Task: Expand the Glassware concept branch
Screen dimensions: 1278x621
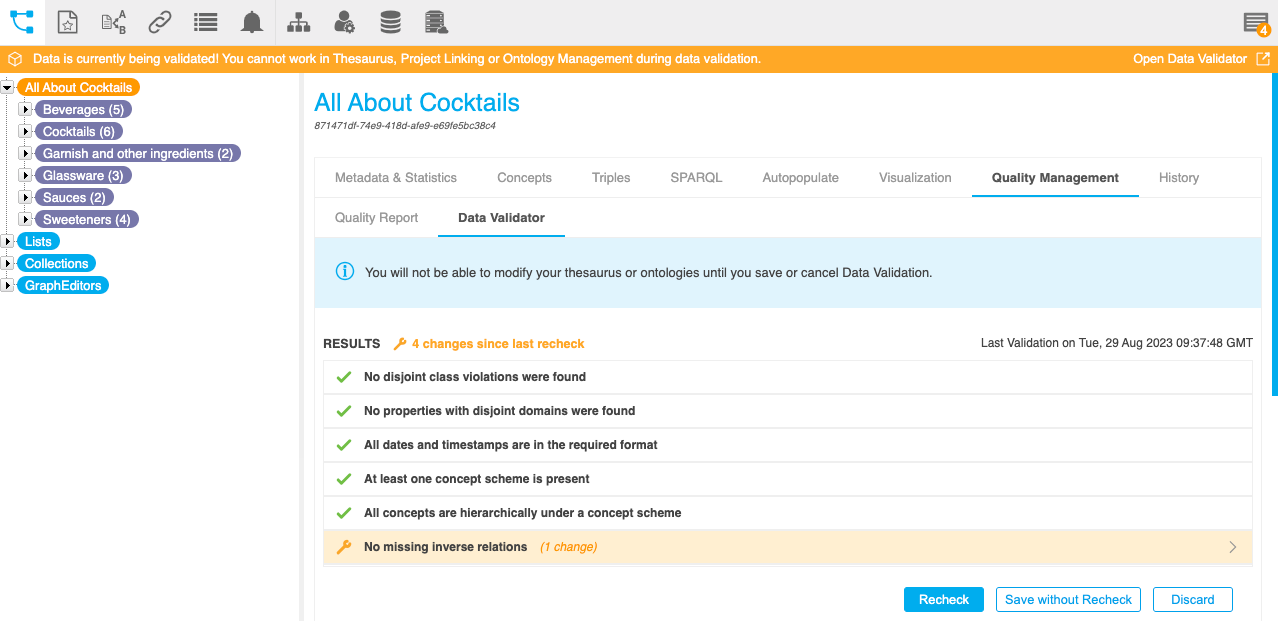Action: 24,175
